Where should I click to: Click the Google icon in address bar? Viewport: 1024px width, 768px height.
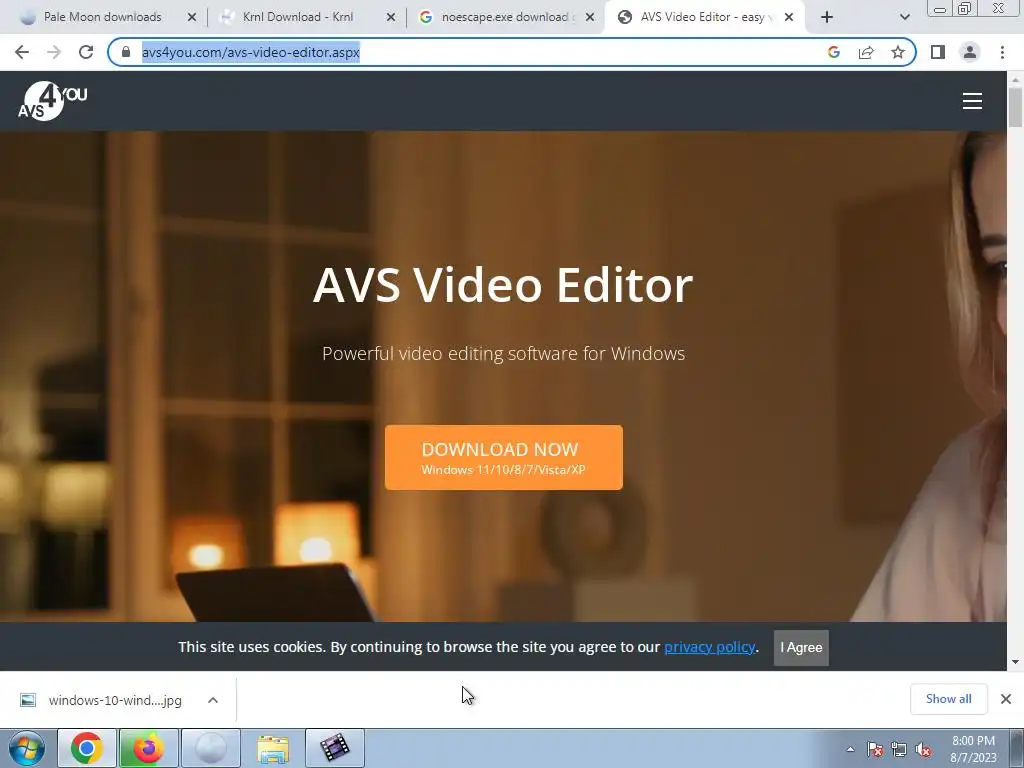coord(834,52)
